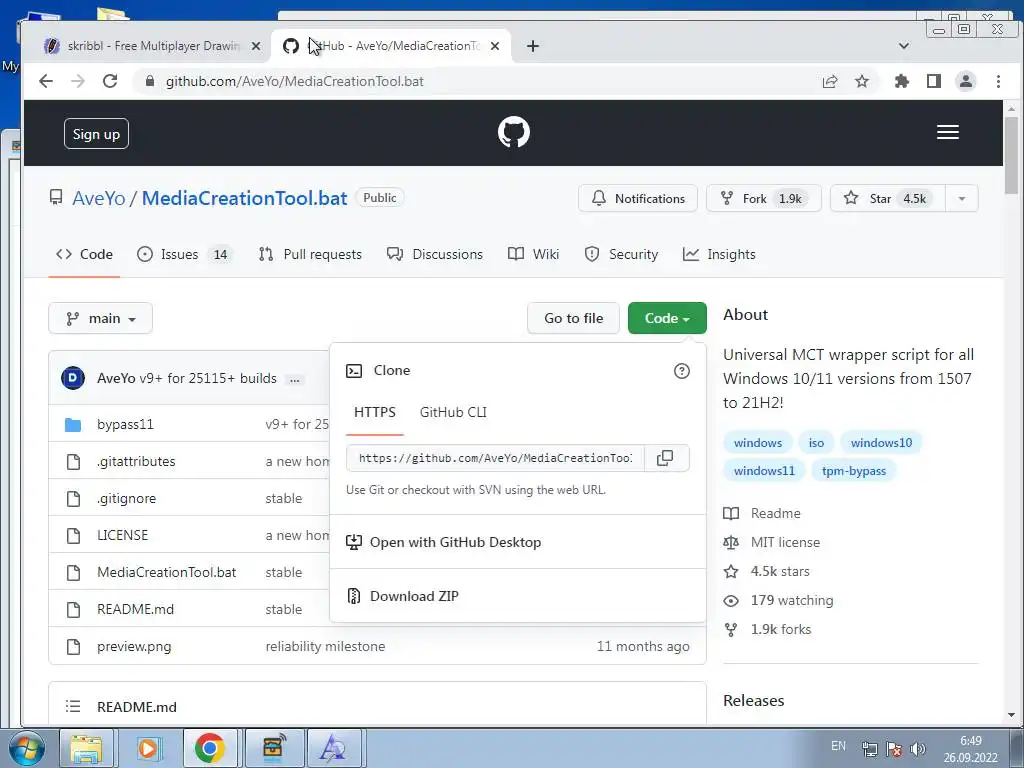The height and width of the screenshot is (768, 1024).
Task: Click the volume tray icon
Action: pyautogui.click(x=918, y=749)
